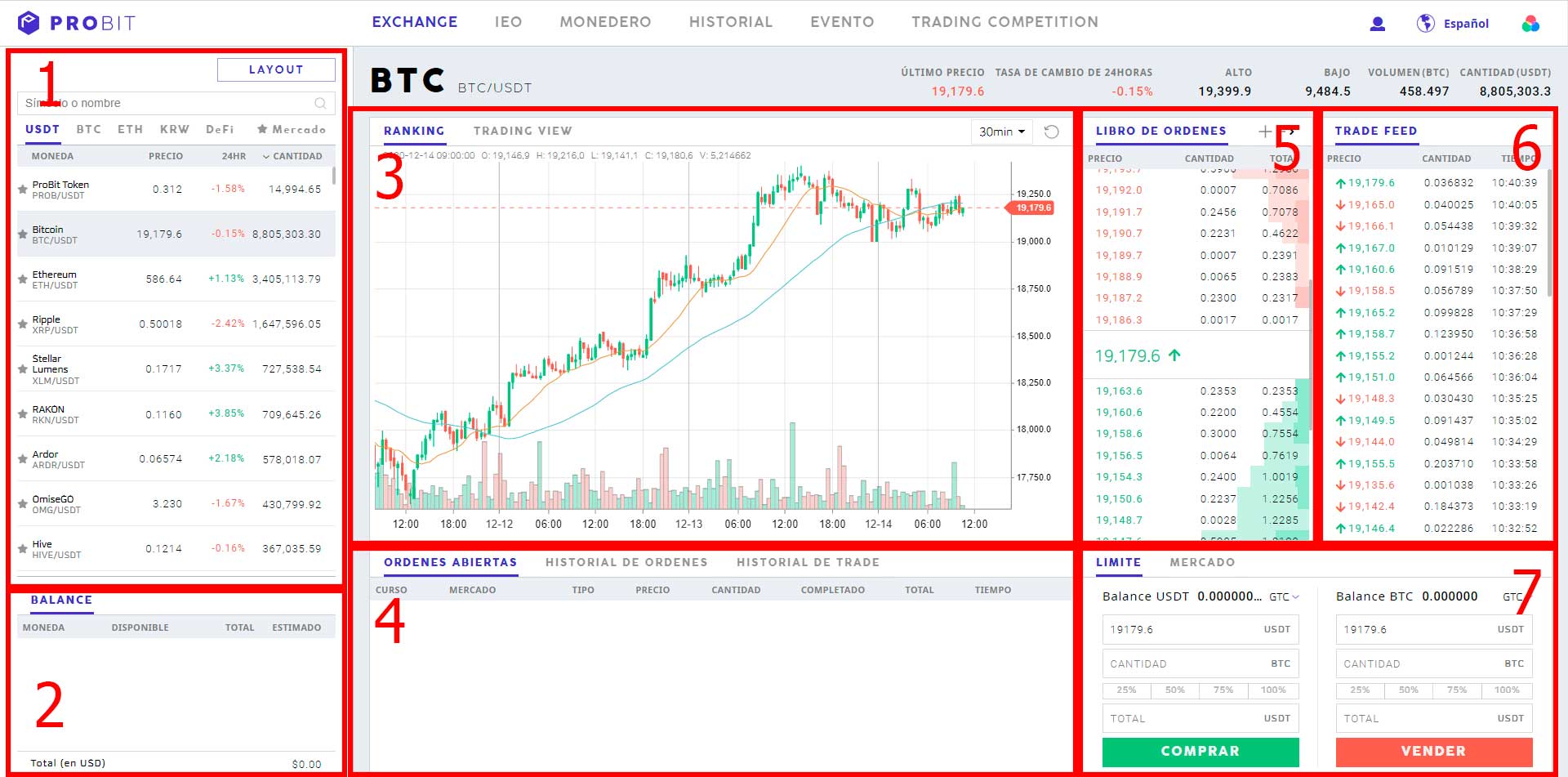Refresh the chart with reload icon
Screen dimensions: 1568x777
point(1051,132)
